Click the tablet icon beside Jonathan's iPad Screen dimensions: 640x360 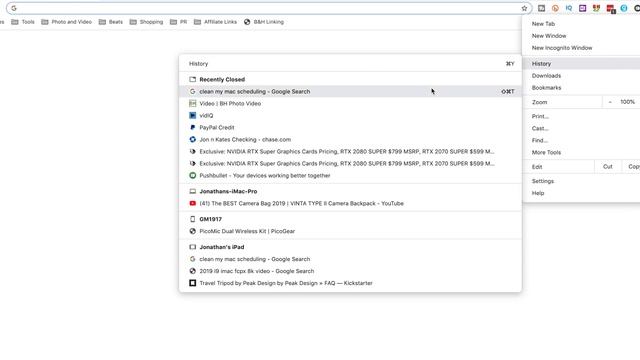pos(193,247)
